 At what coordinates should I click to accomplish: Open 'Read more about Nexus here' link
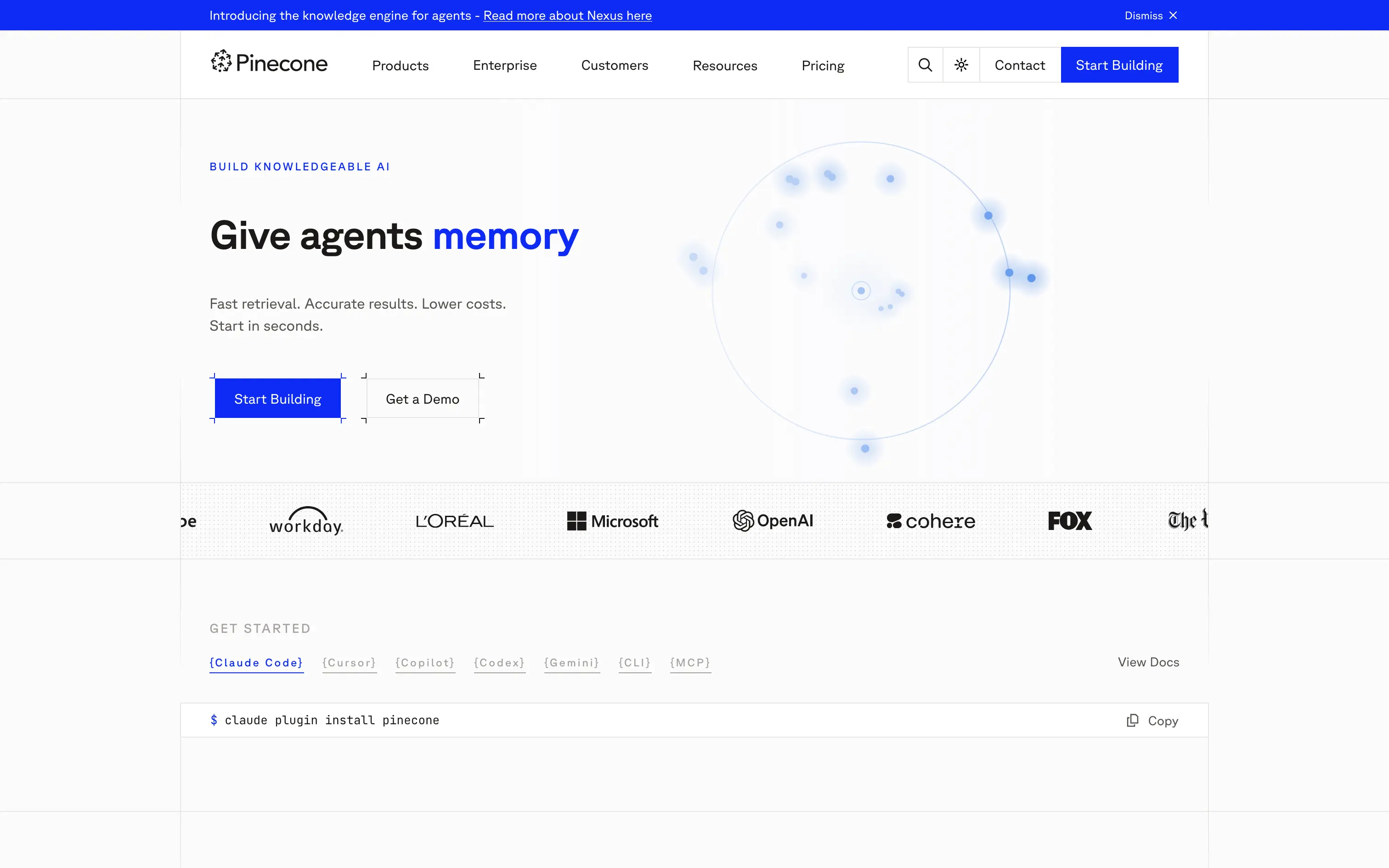click(x=568, y=16)
